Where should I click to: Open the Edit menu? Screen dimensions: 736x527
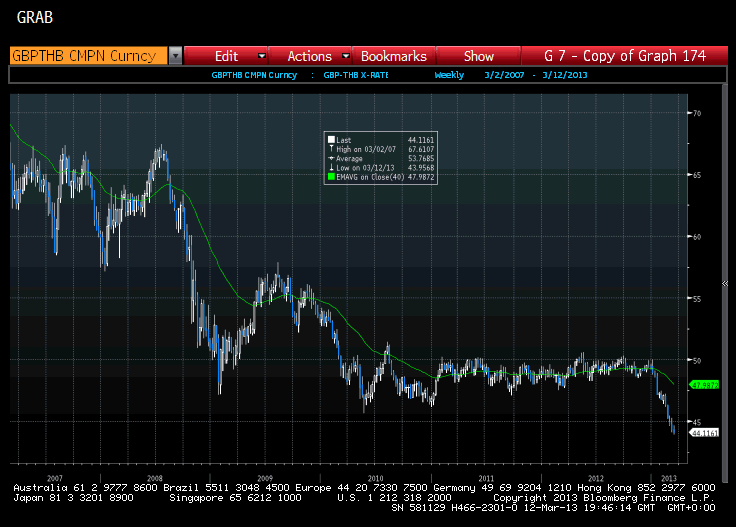pos(226,56)
